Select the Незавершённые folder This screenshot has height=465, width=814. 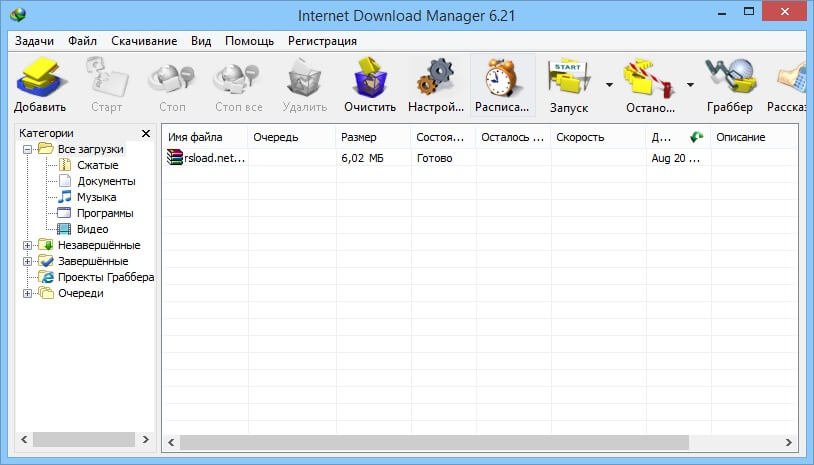[x=99, y=245]
